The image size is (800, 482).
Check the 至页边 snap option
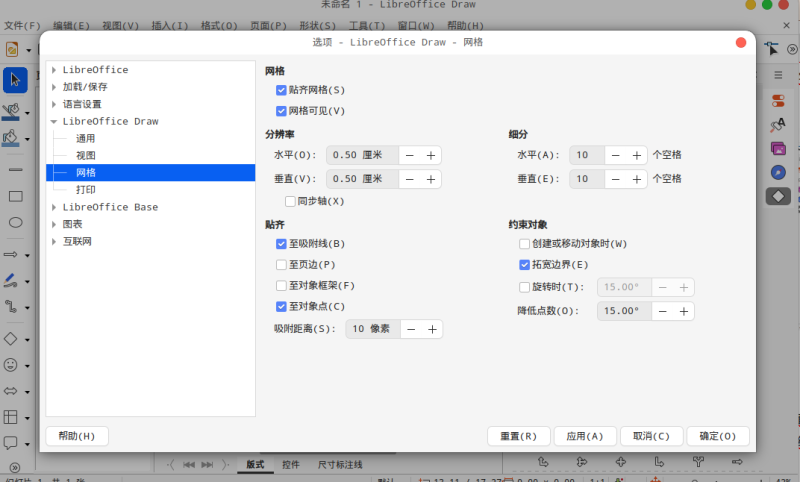(282, 265)
